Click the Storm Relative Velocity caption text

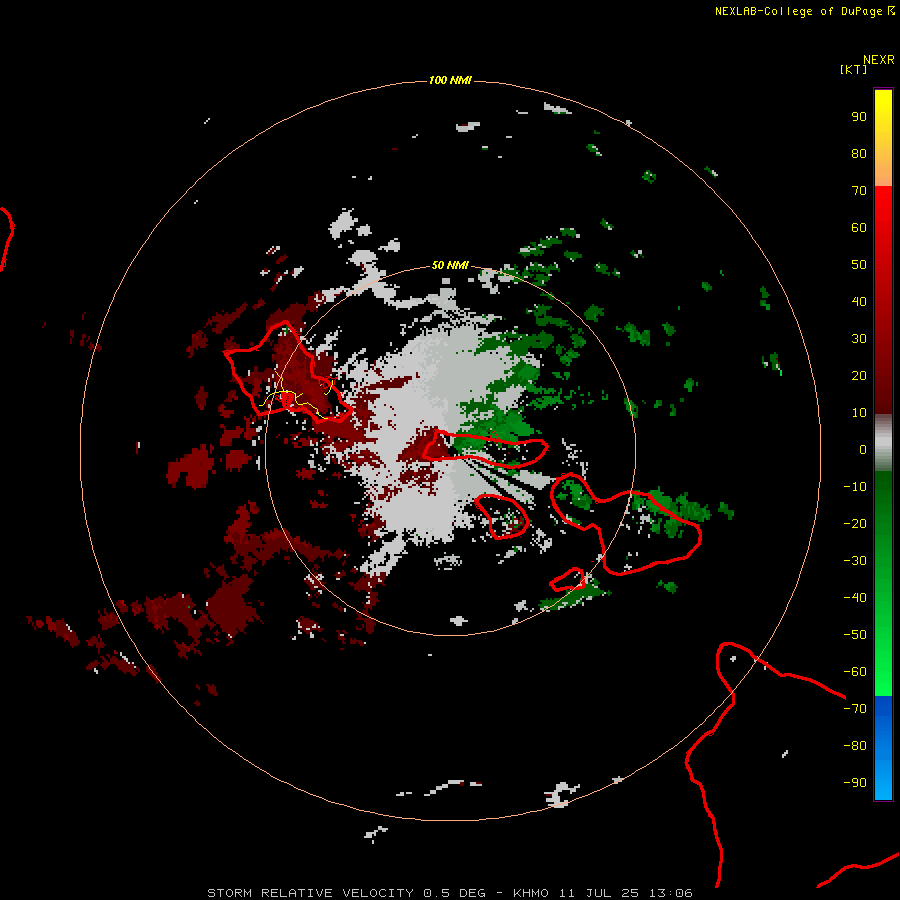[450, 893]
